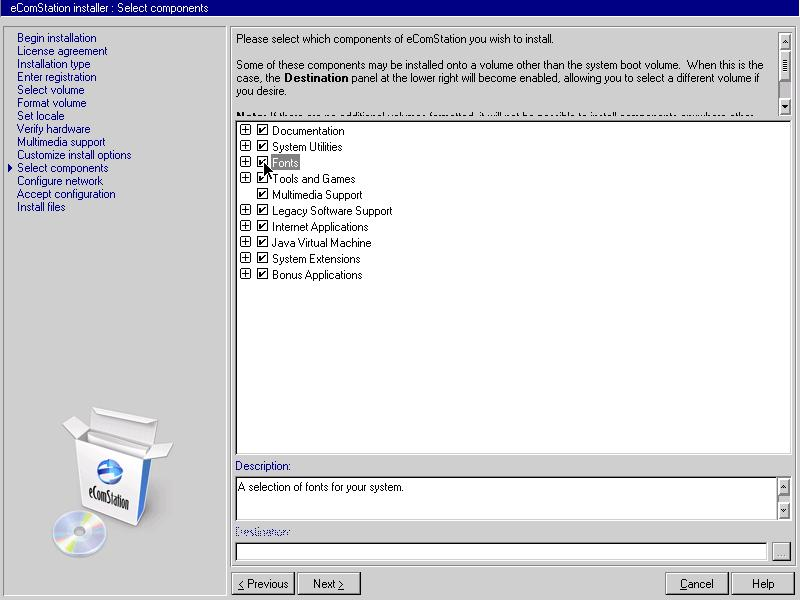Open the Accept configuration step

point(66,194)
